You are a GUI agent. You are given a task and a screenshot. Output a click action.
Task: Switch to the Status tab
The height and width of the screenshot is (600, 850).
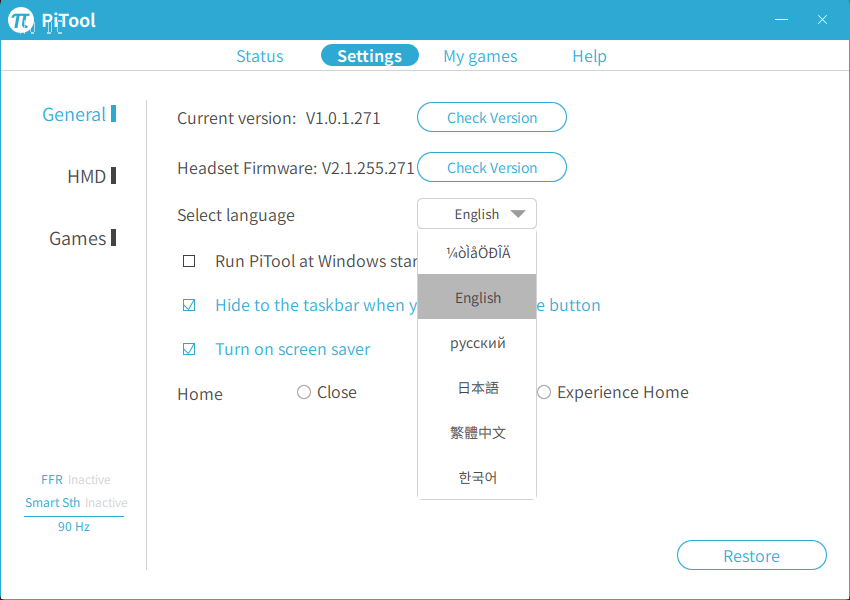point(260,56)
